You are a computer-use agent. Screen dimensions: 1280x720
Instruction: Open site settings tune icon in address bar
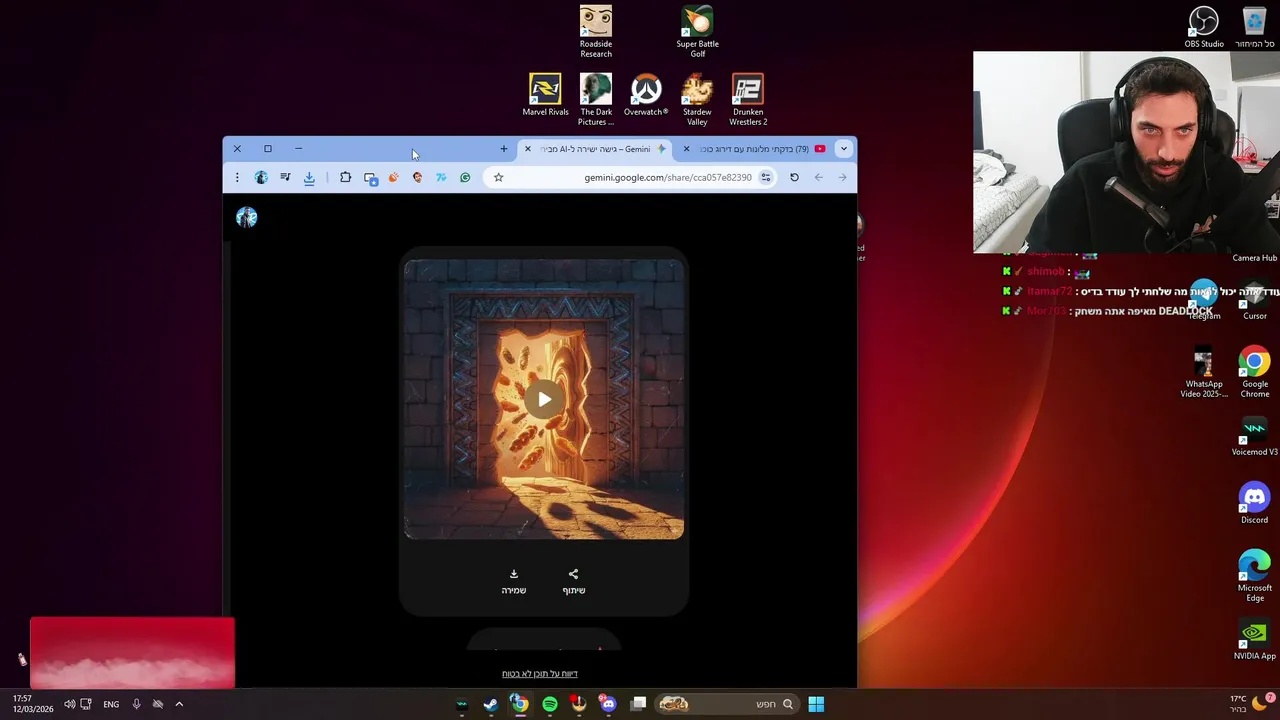(765, 177)
